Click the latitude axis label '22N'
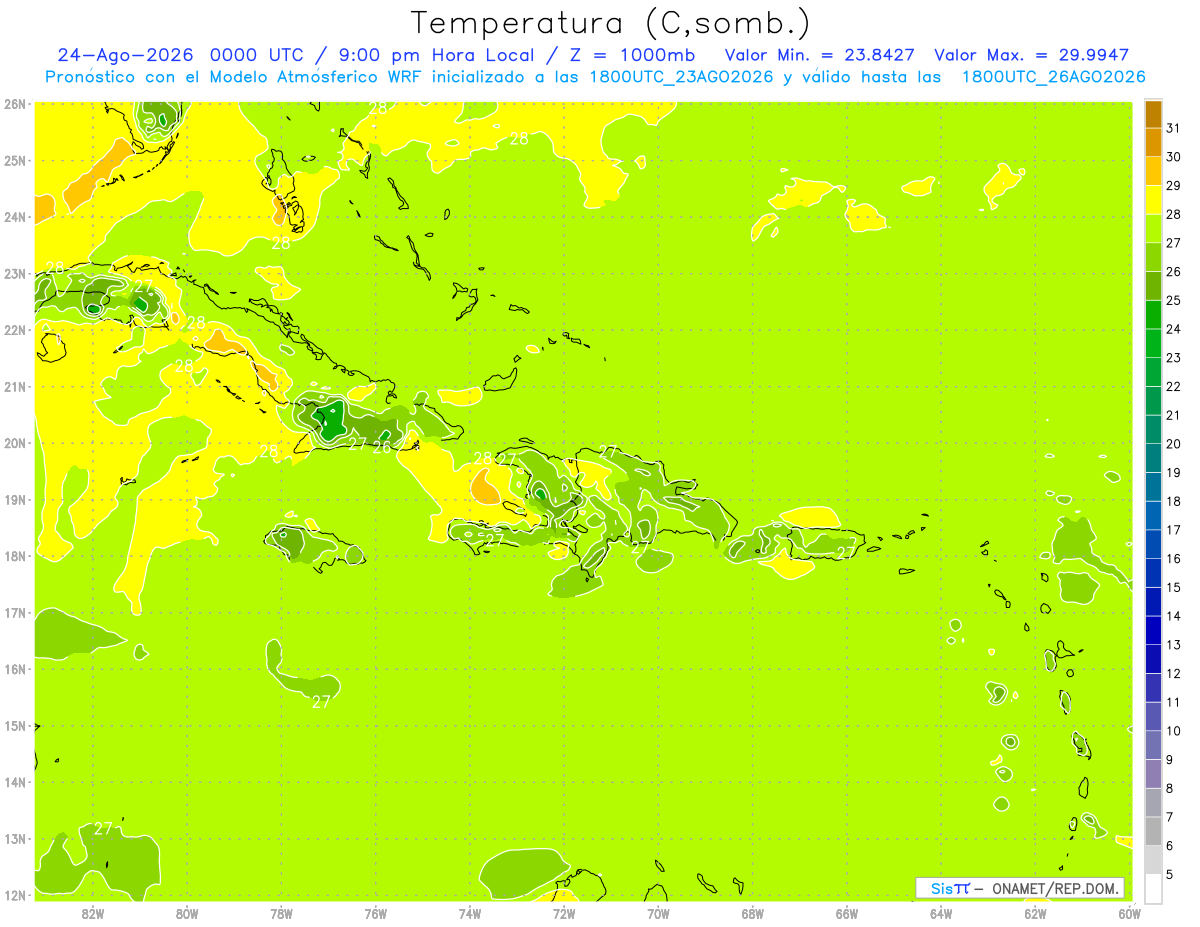 15,330
